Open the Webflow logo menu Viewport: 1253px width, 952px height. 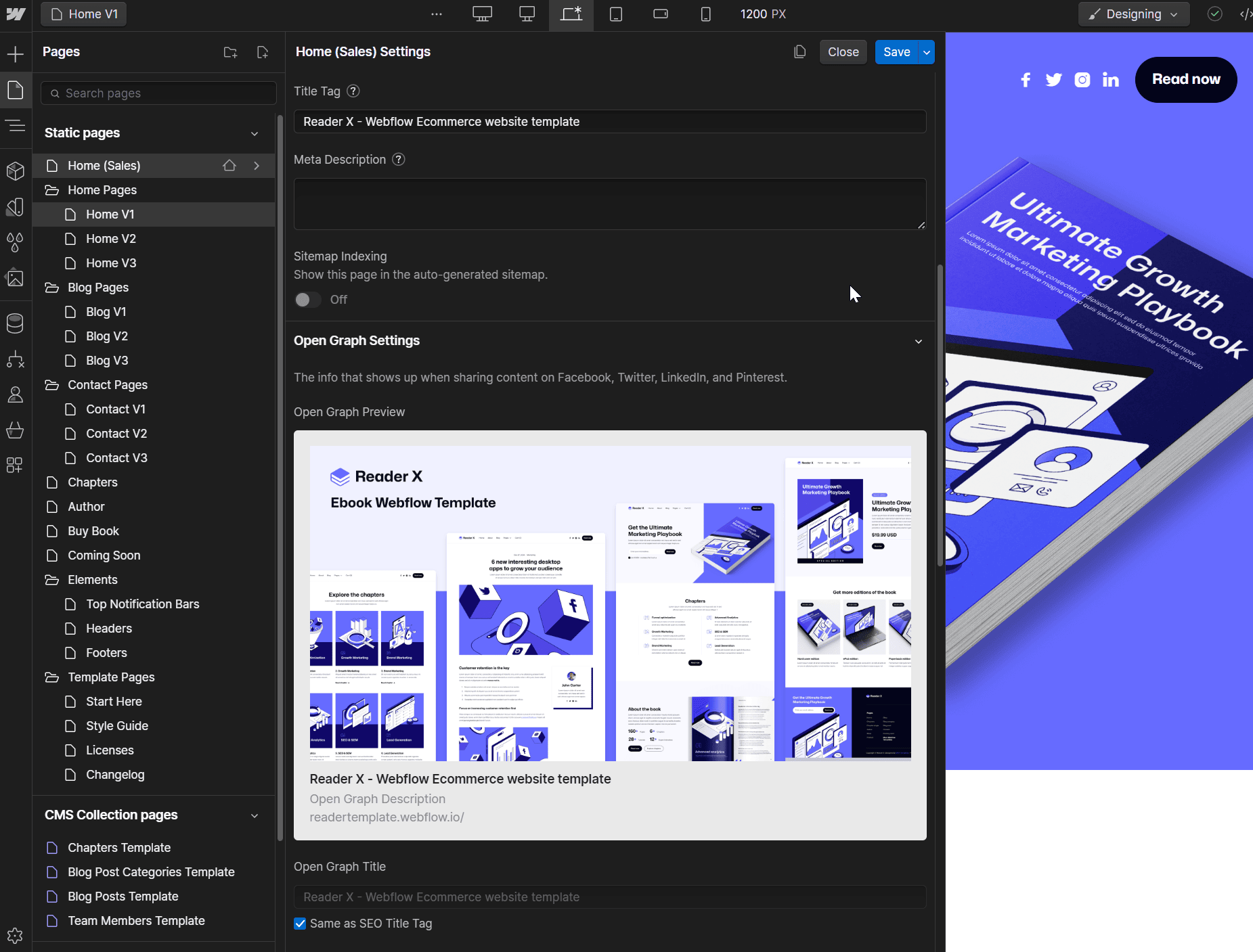16,14
